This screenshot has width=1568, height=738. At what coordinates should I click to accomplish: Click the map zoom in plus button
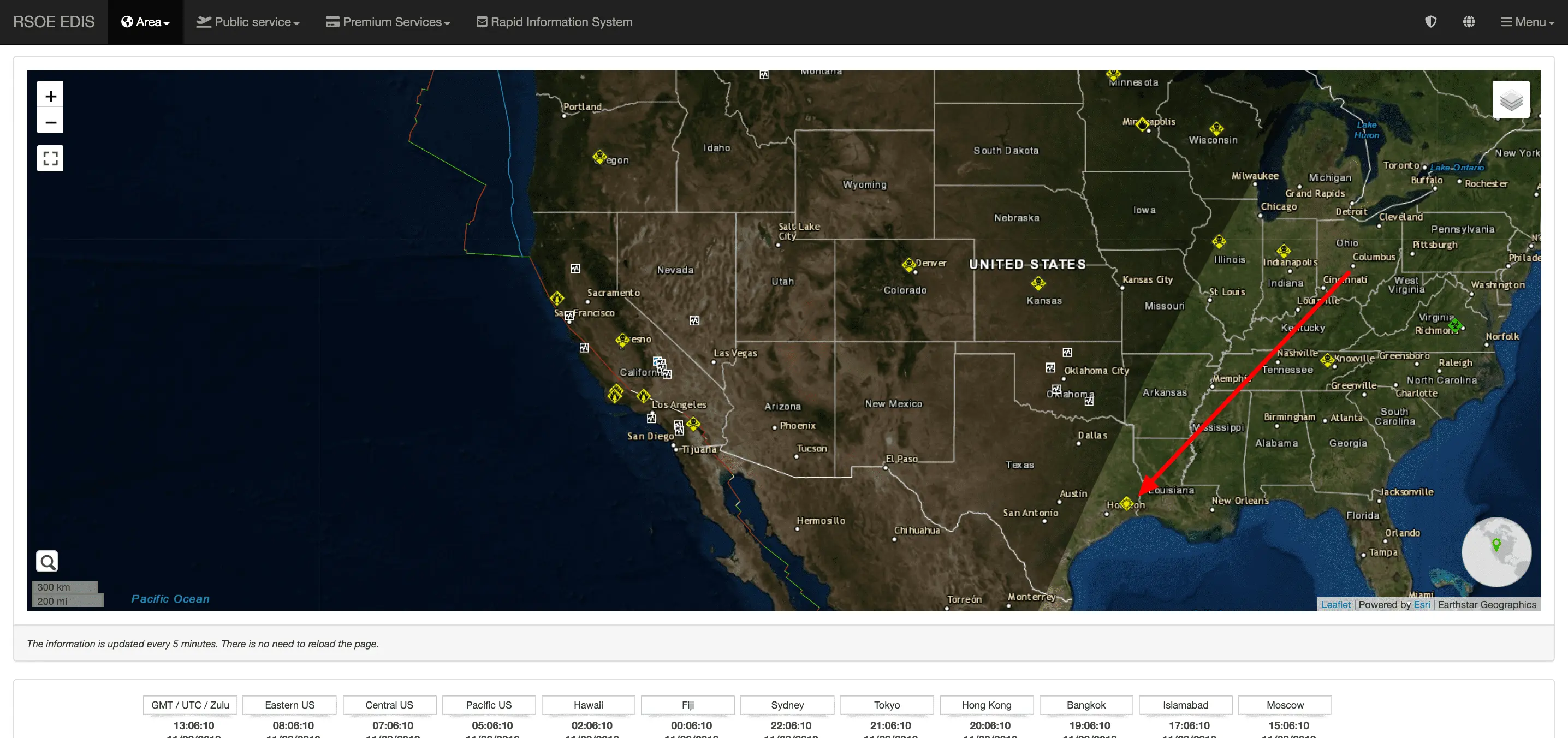(x=51, y=96)
